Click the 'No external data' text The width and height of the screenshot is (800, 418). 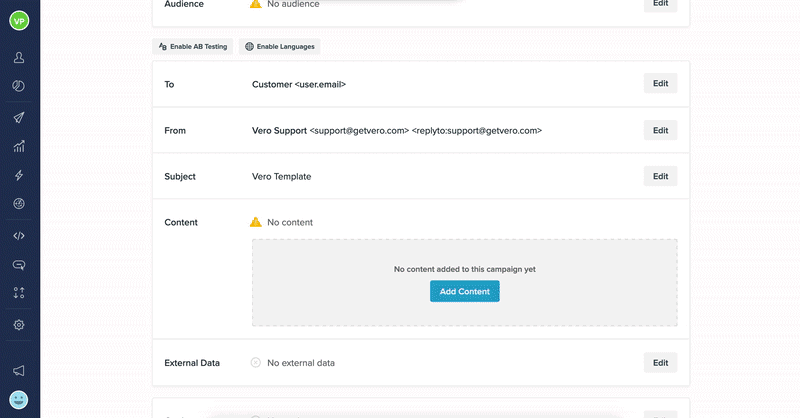coord(301,363)
